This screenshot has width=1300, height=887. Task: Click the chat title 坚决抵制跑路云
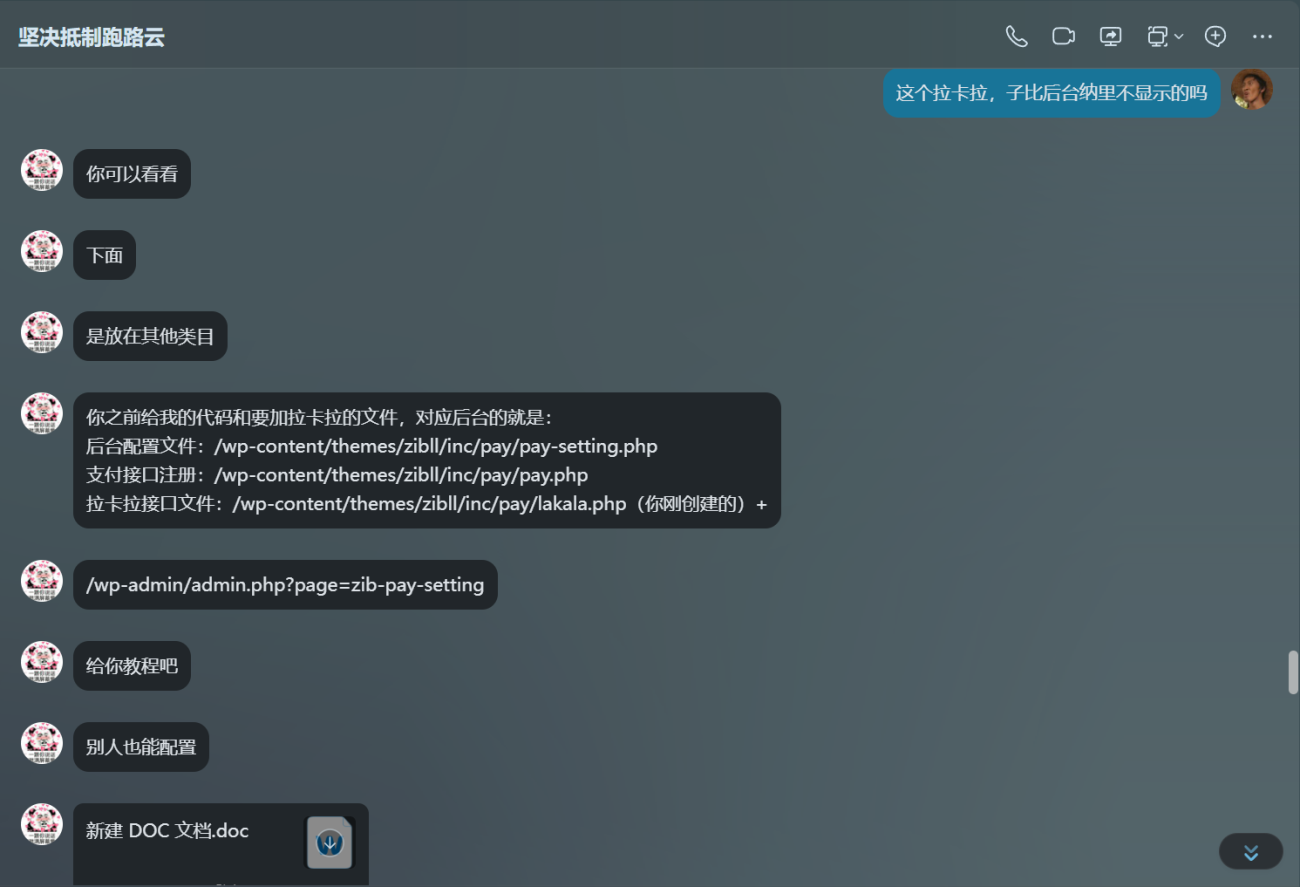pyautogui.click(x=91, y=38)
